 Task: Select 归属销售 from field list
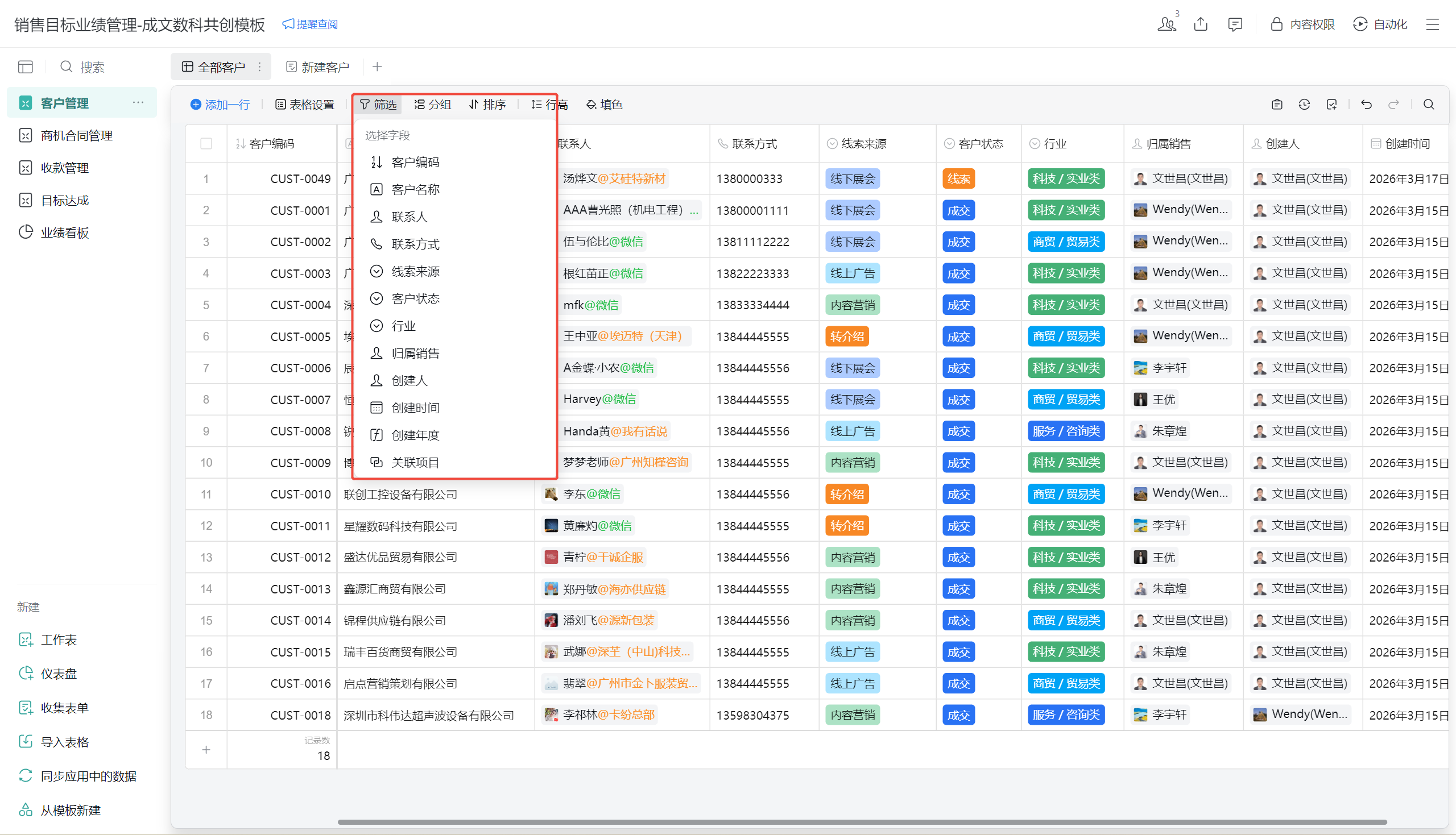pos(415,354)
